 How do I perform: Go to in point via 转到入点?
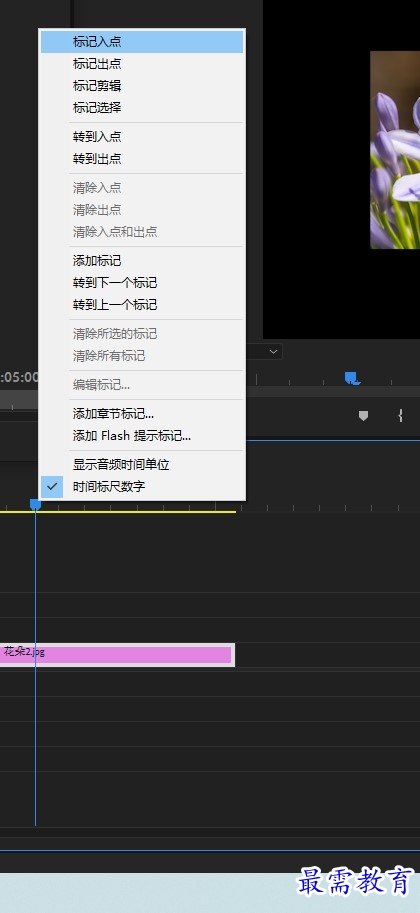tap(142, 137)
